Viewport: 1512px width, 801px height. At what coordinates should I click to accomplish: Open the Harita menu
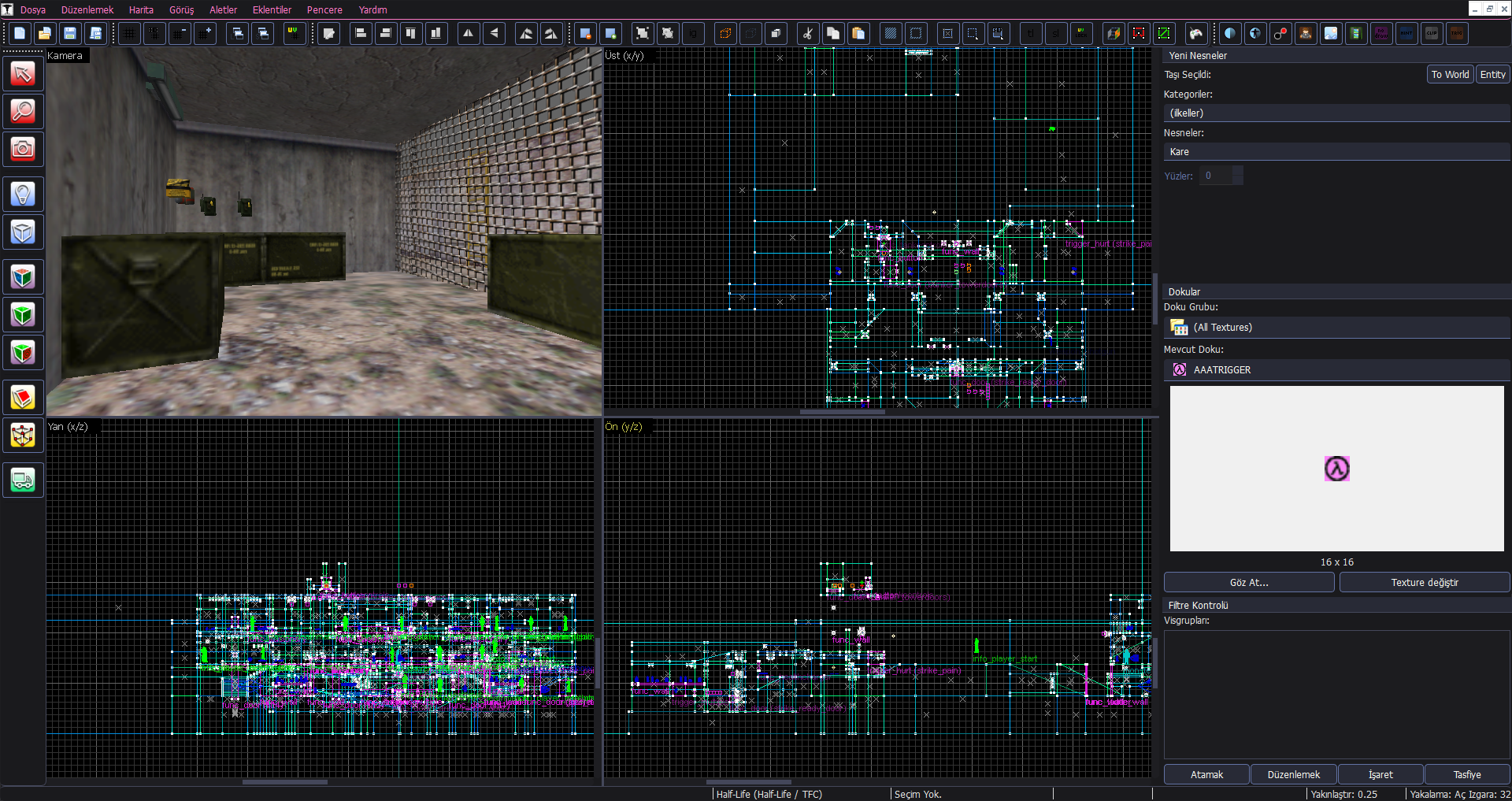click(141, 9)
